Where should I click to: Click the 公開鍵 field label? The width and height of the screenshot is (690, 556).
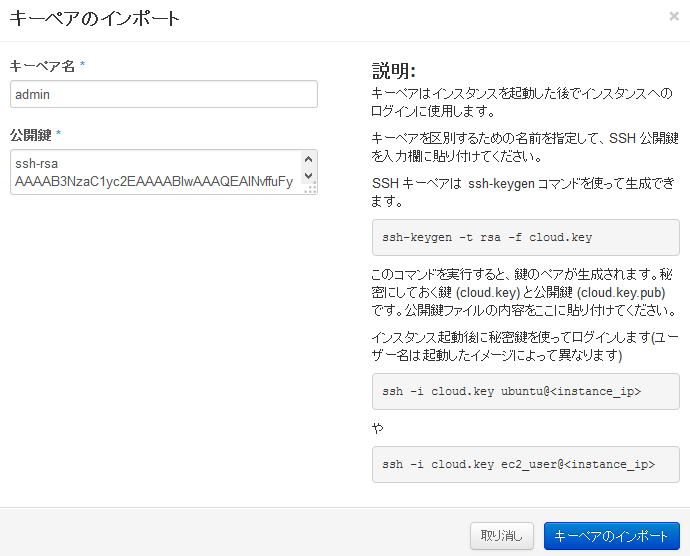point(31,135)
